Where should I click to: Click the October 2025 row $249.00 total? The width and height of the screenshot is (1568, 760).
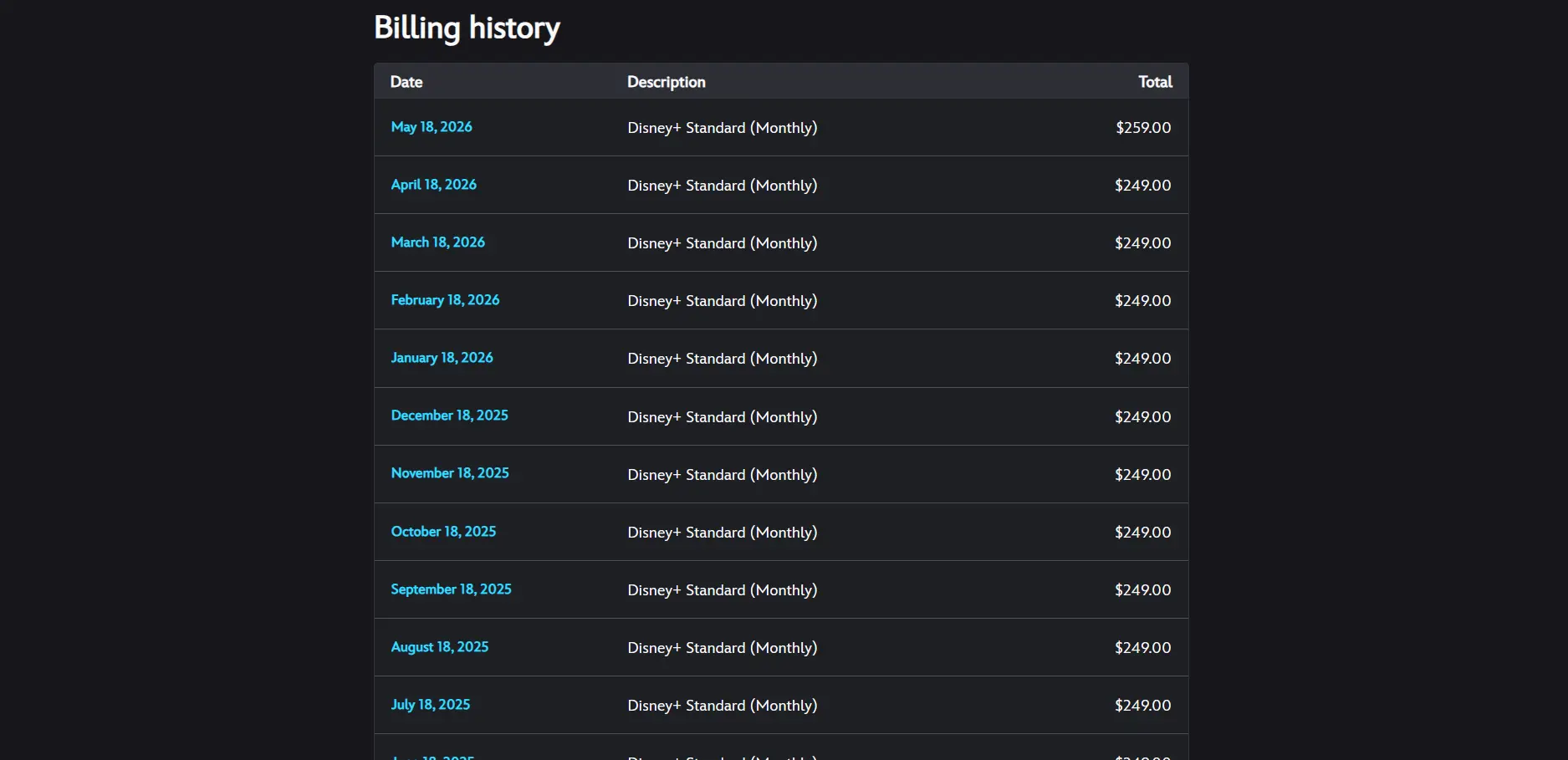pyautogui.click(x=1143, y=533)
